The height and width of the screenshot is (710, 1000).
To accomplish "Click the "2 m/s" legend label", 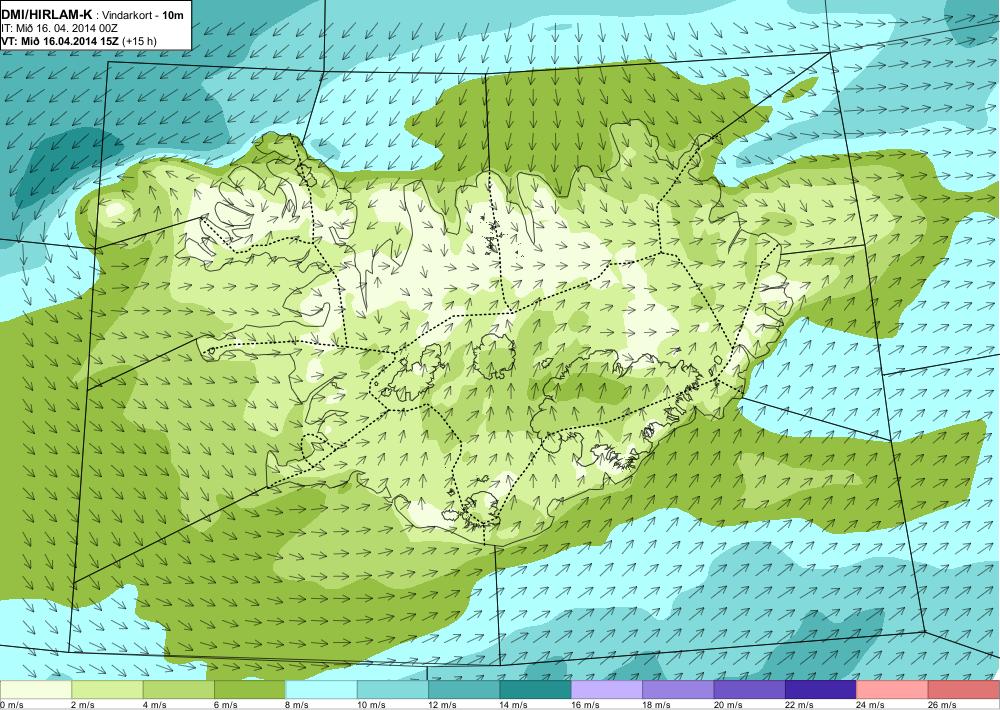I will point(83,705).
